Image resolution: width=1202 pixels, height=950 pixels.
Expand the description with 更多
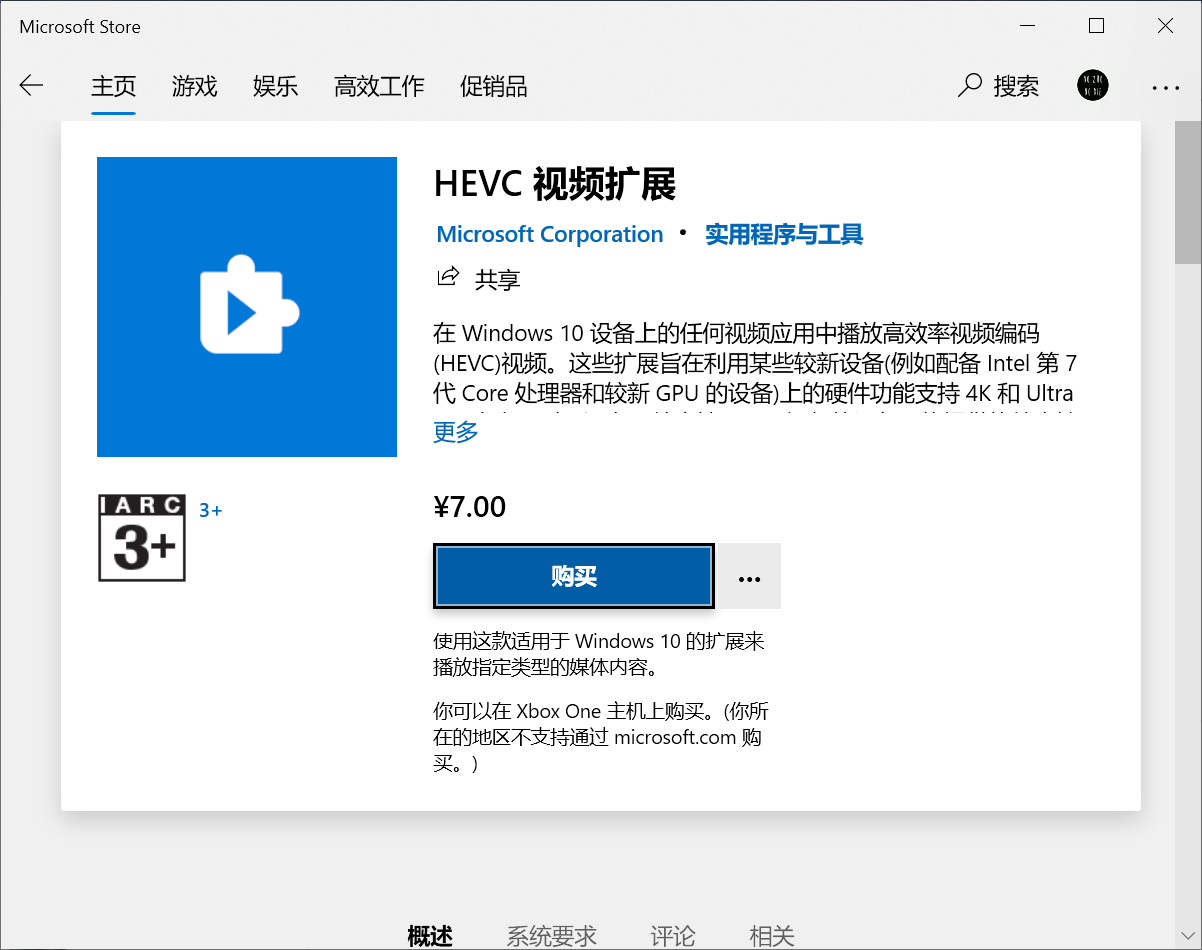455,431
